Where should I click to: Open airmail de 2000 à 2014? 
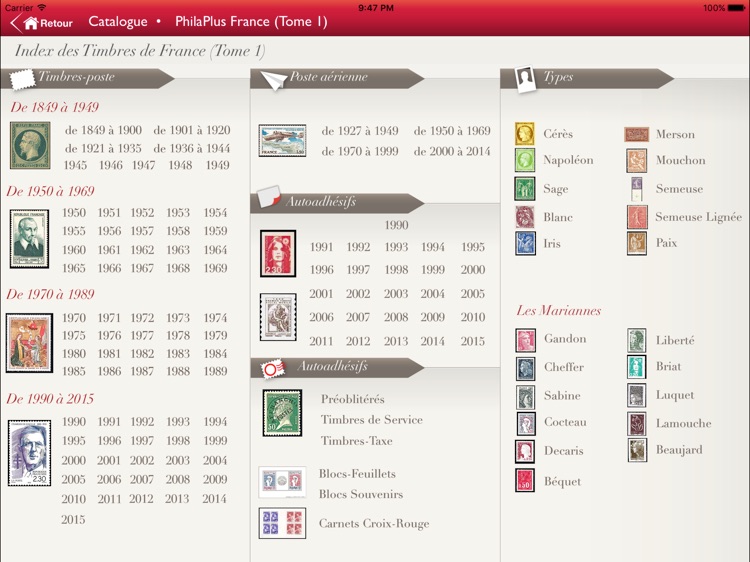coord(452,151)
